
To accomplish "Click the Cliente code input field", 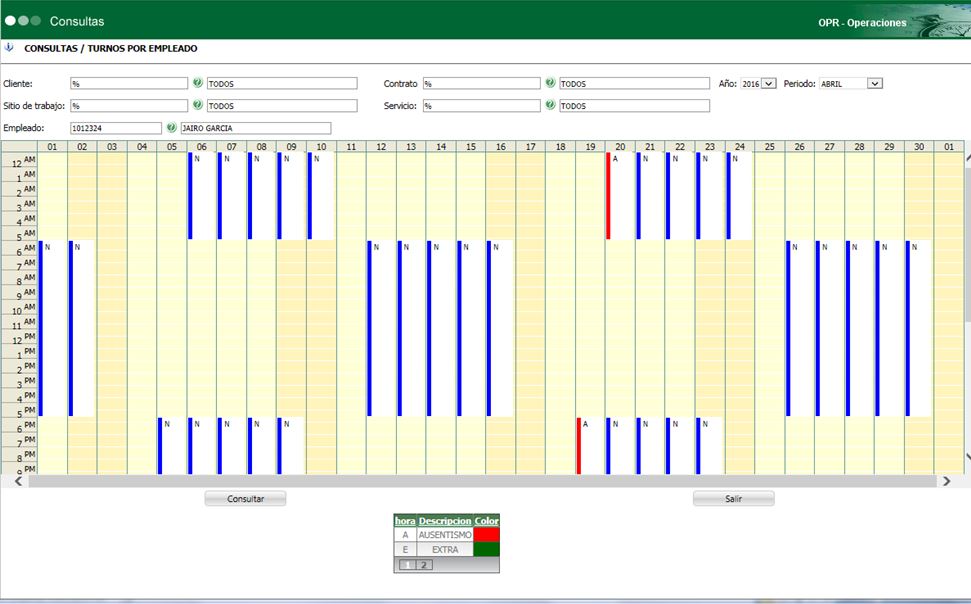I will 128,84.
